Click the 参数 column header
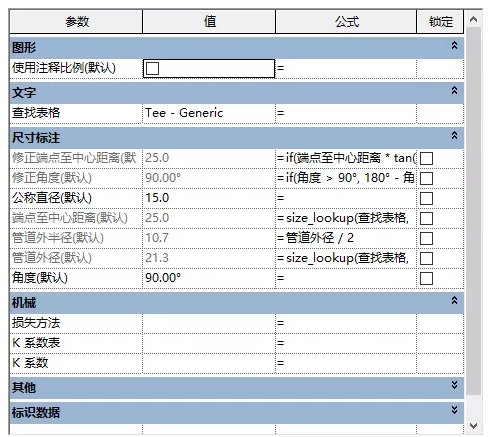Screen dimensions: 495x437 click(76, 22)
